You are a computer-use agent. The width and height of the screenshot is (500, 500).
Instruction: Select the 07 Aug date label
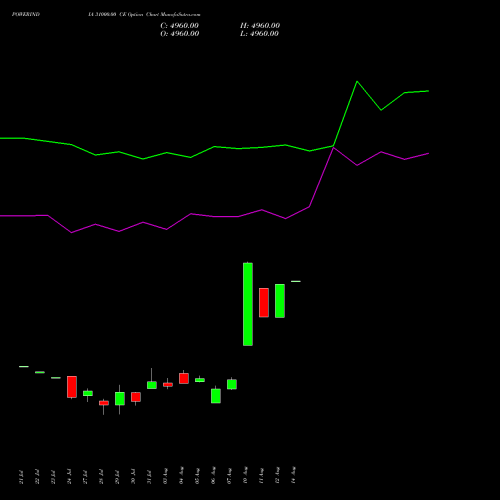click(229, 476)
